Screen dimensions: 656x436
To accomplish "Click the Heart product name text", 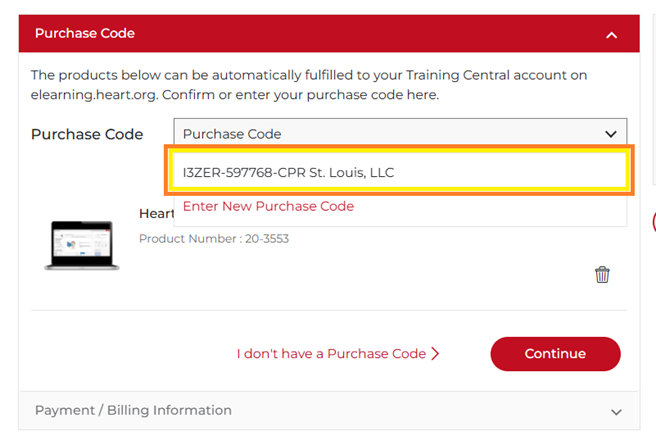I will pyautogui.click(x=156, y=214).
